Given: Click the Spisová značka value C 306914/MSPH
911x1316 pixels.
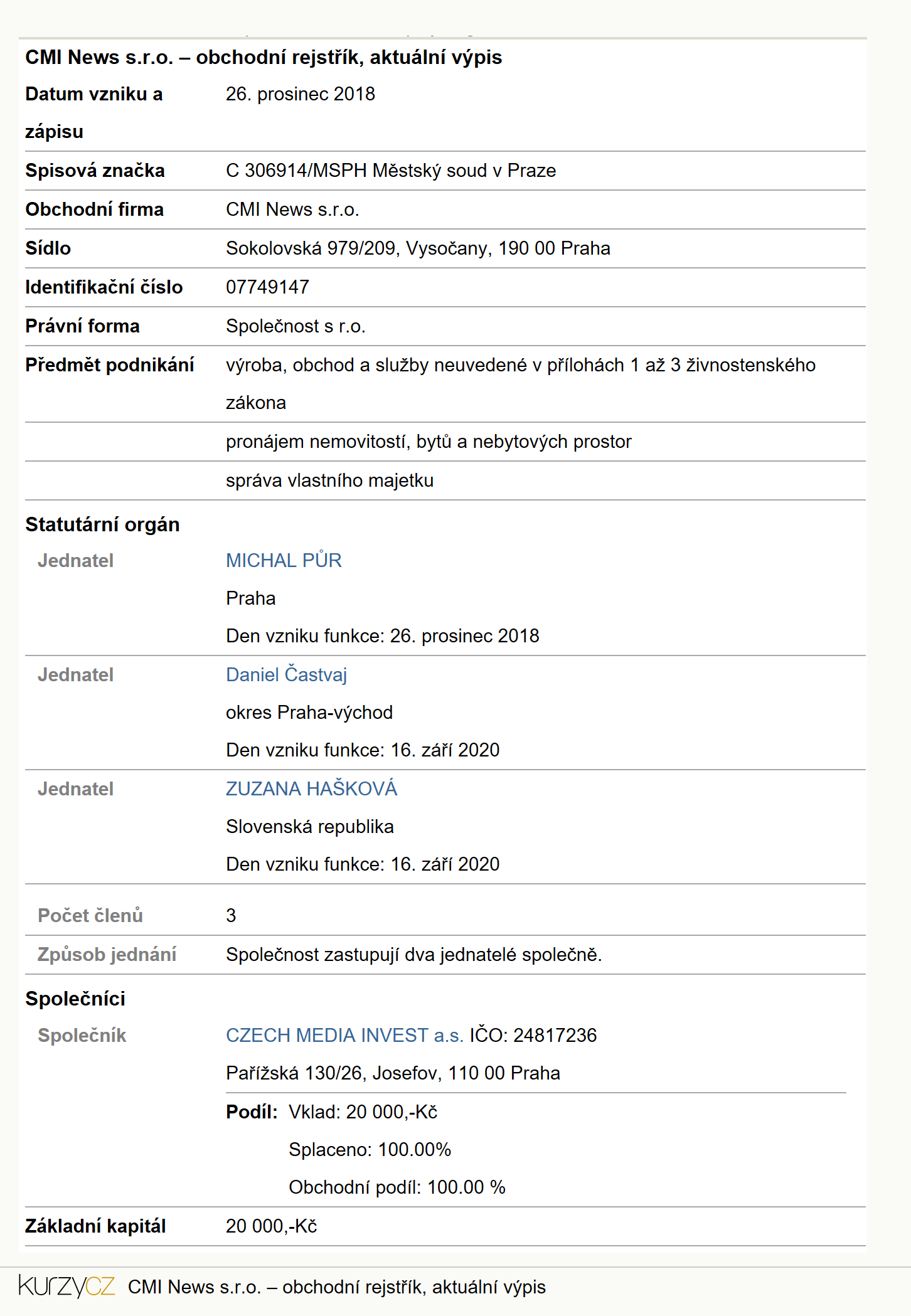Looking at the screenshot, I should [391, 170].
